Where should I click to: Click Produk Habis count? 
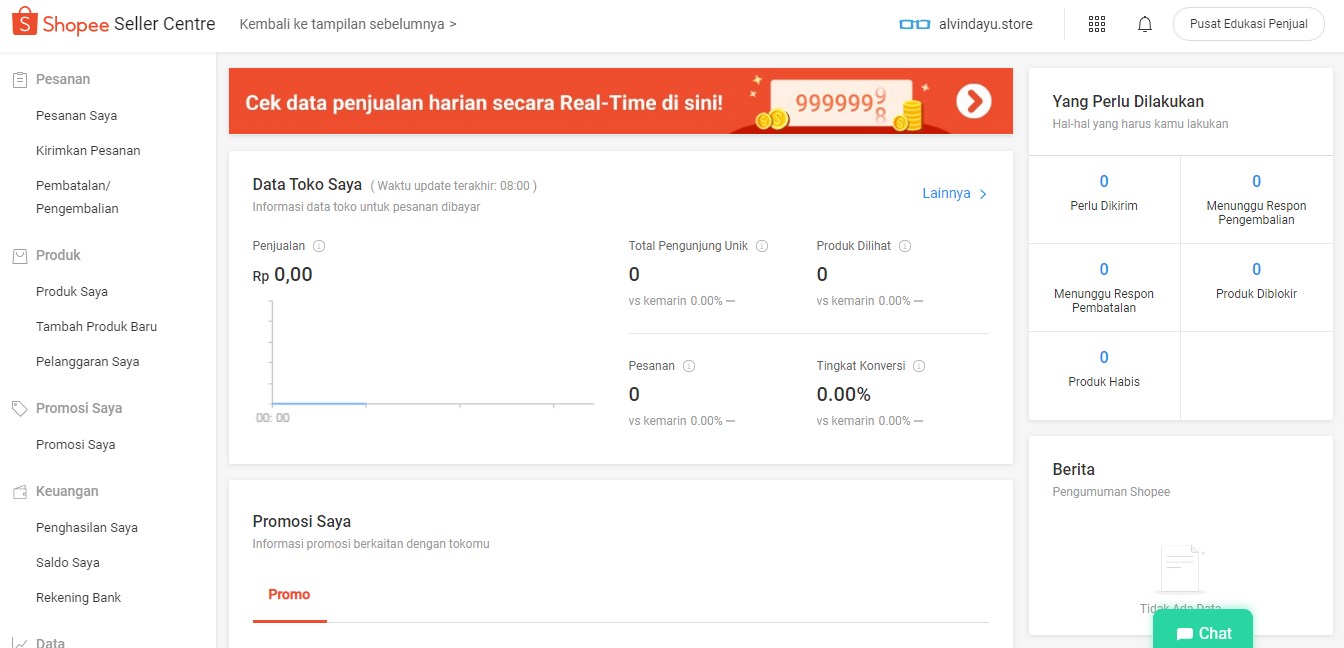click(1104, 358)
